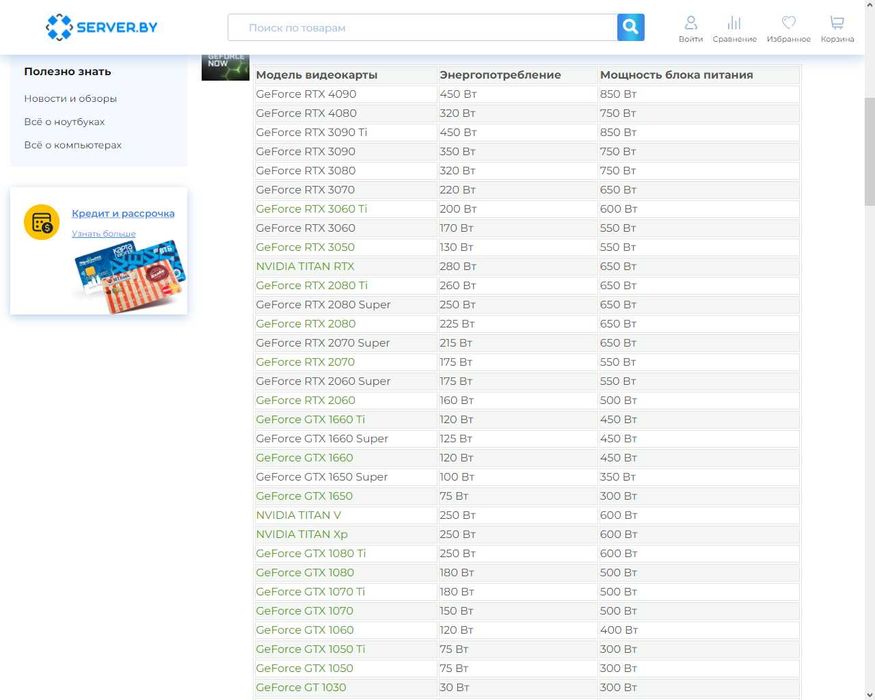Click the green GeForce GTX 1650 link
Image resolution: width=875 pixels, height=700 pixels.
pyautogui.click(x=304, y=496)
